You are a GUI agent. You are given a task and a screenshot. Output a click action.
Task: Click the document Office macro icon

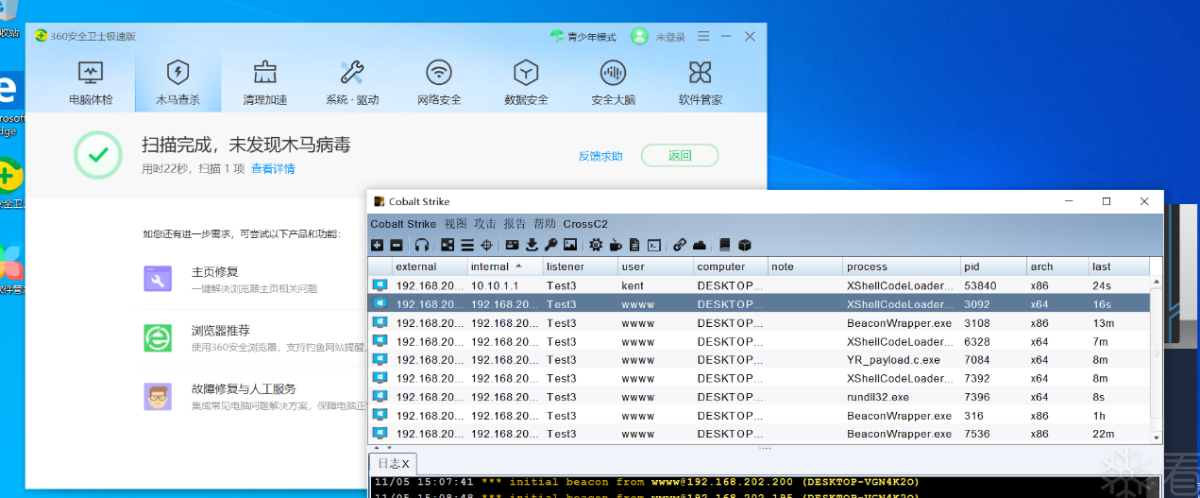click(635, 245)
